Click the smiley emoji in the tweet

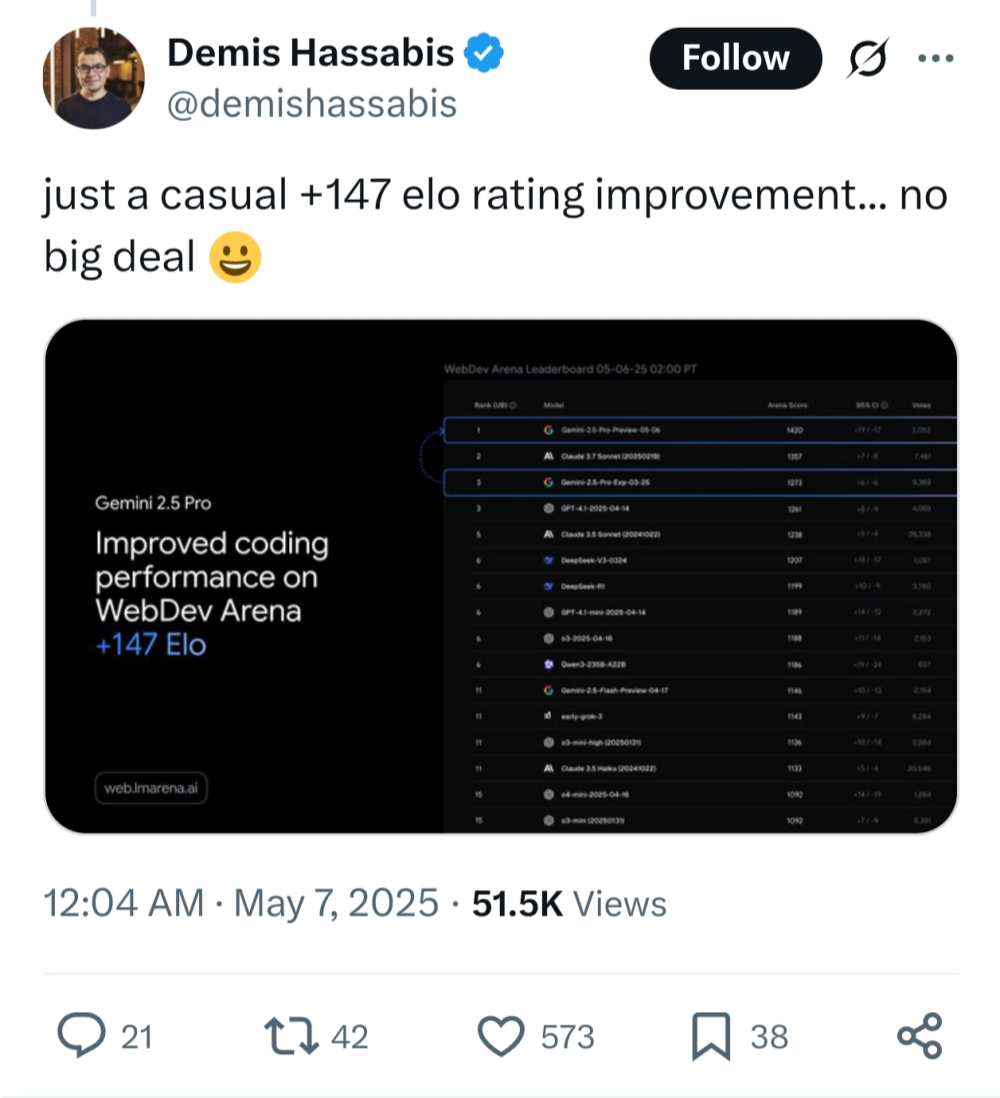pos(234,258)
